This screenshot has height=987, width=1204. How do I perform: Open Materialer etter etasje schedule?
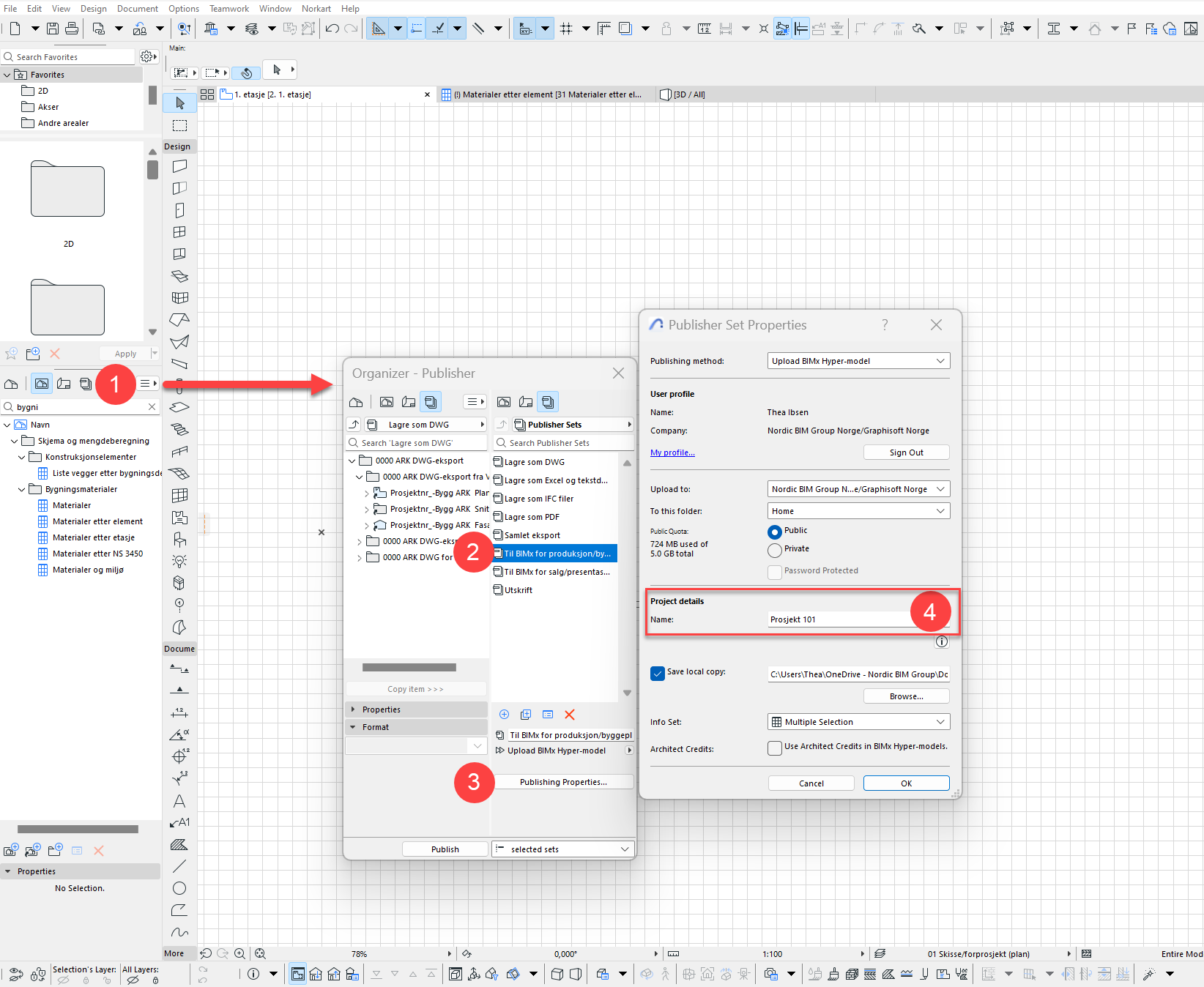pos(93,537)
